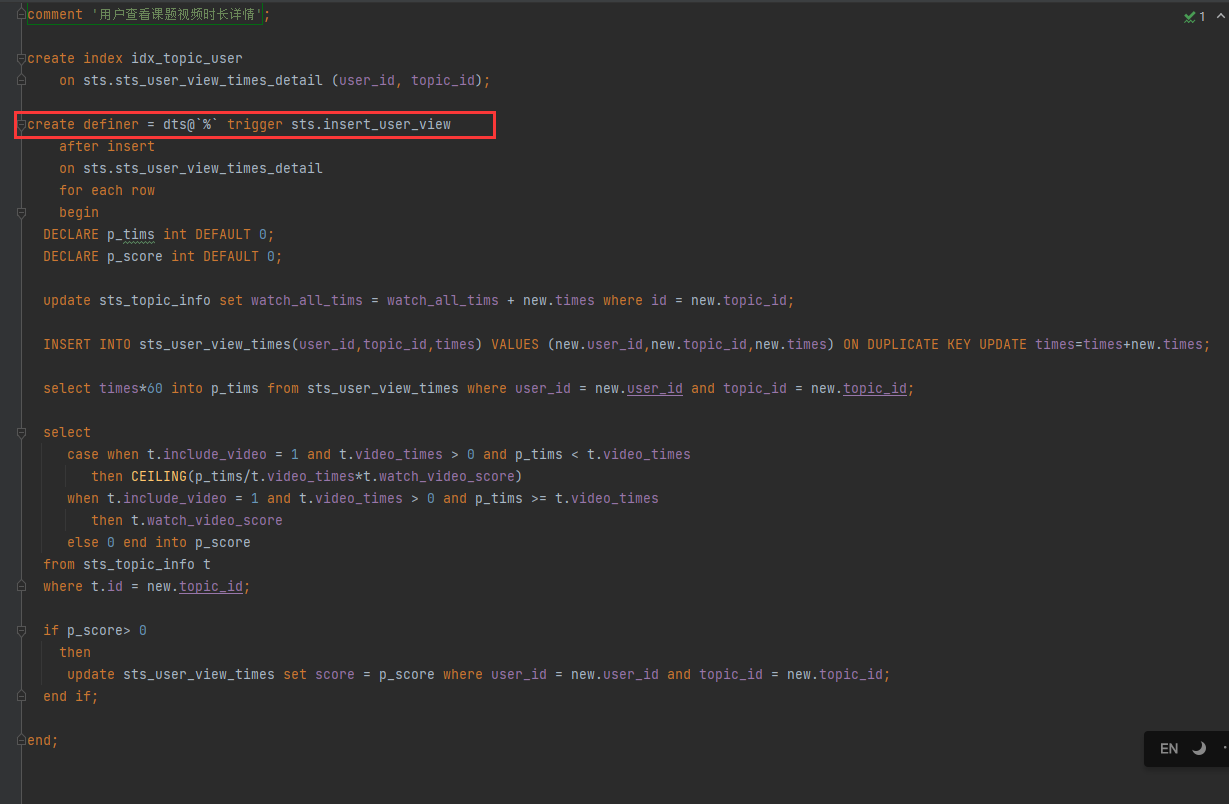The image size is (1229, 804).
Task: Click fold end marker at end if
Action: coord(21,696)
